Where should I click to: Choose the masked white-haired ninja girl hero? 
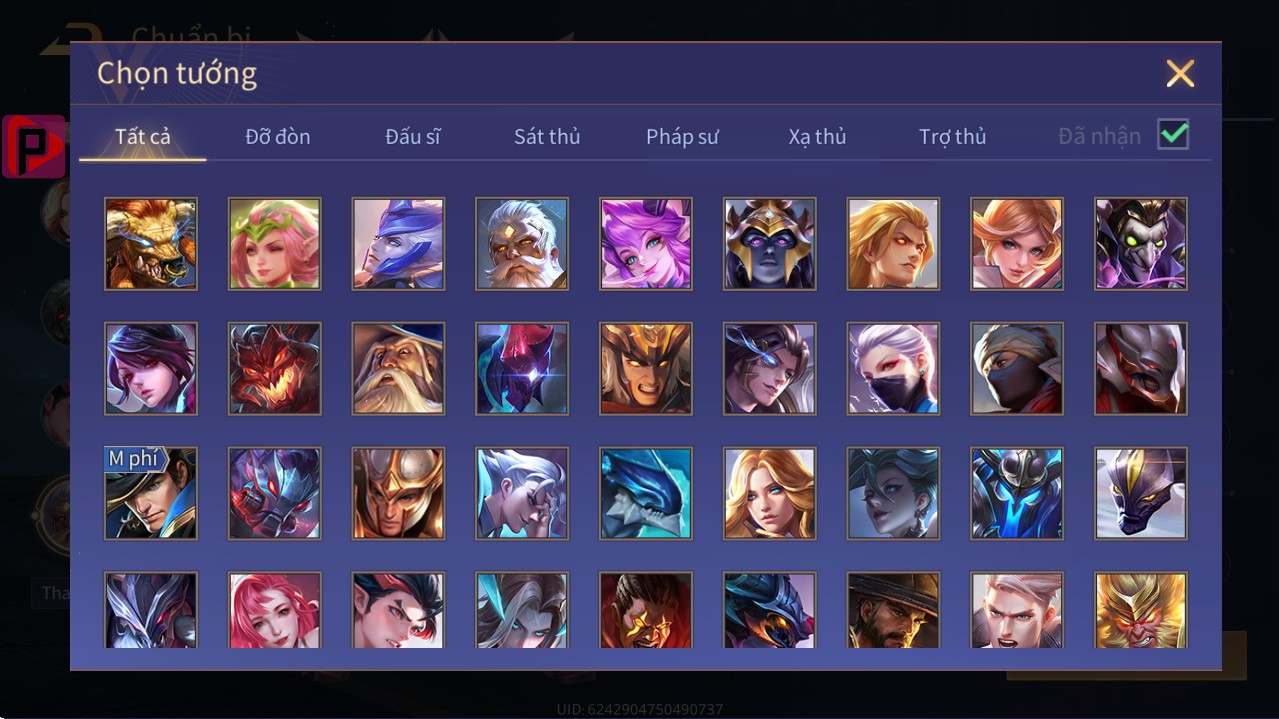click(x=893, y=368)
